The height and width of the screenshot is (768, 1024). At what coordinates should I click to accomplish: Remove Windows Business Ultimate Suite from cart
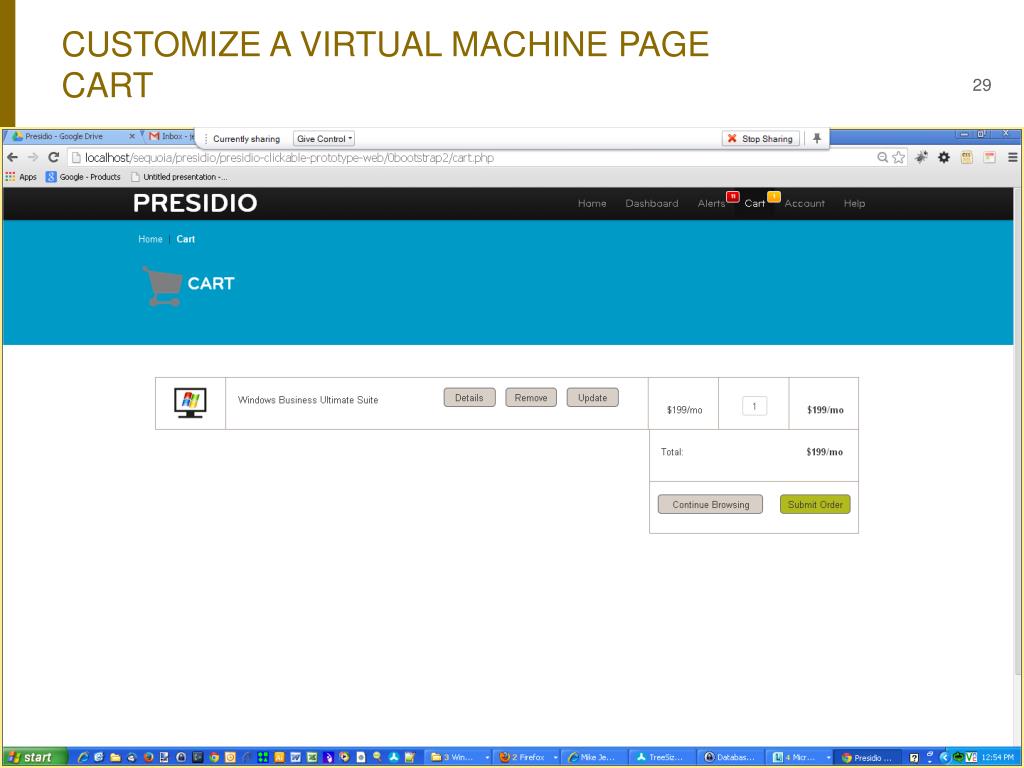coord(531,398)
